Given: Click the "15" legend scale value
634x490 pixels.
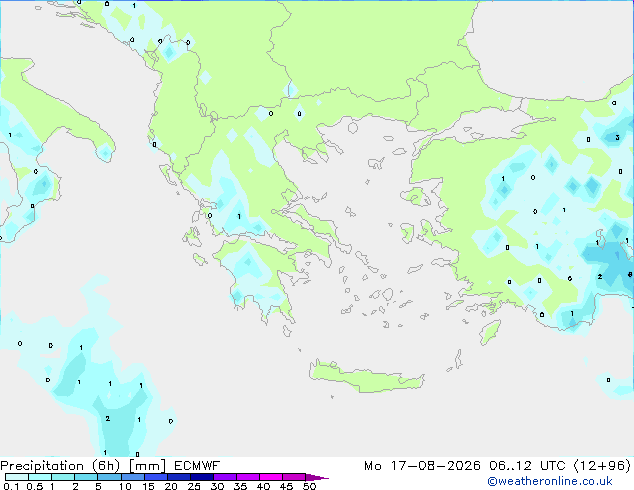Looking at the screenshot, I should (148, 486).
